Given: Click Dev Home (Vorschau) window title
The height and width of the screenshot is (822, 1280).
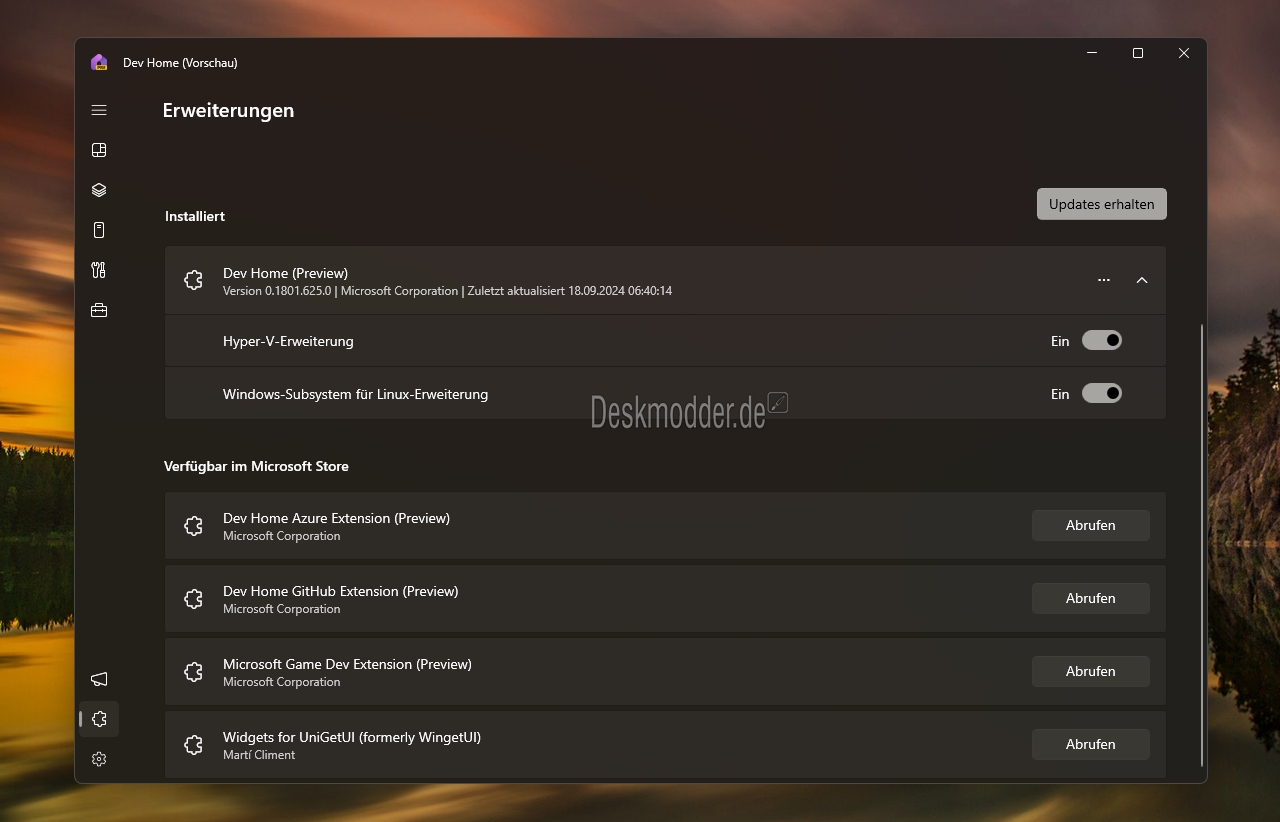Looking at the screenshot, I should pyautogui.click(x=180, y=62).
